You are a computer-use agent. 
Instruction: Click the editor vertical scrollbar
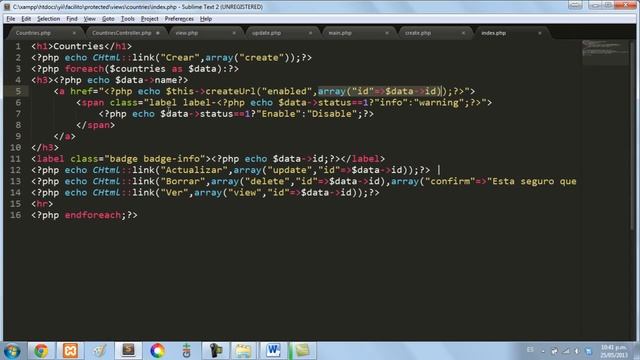(632, 135)
